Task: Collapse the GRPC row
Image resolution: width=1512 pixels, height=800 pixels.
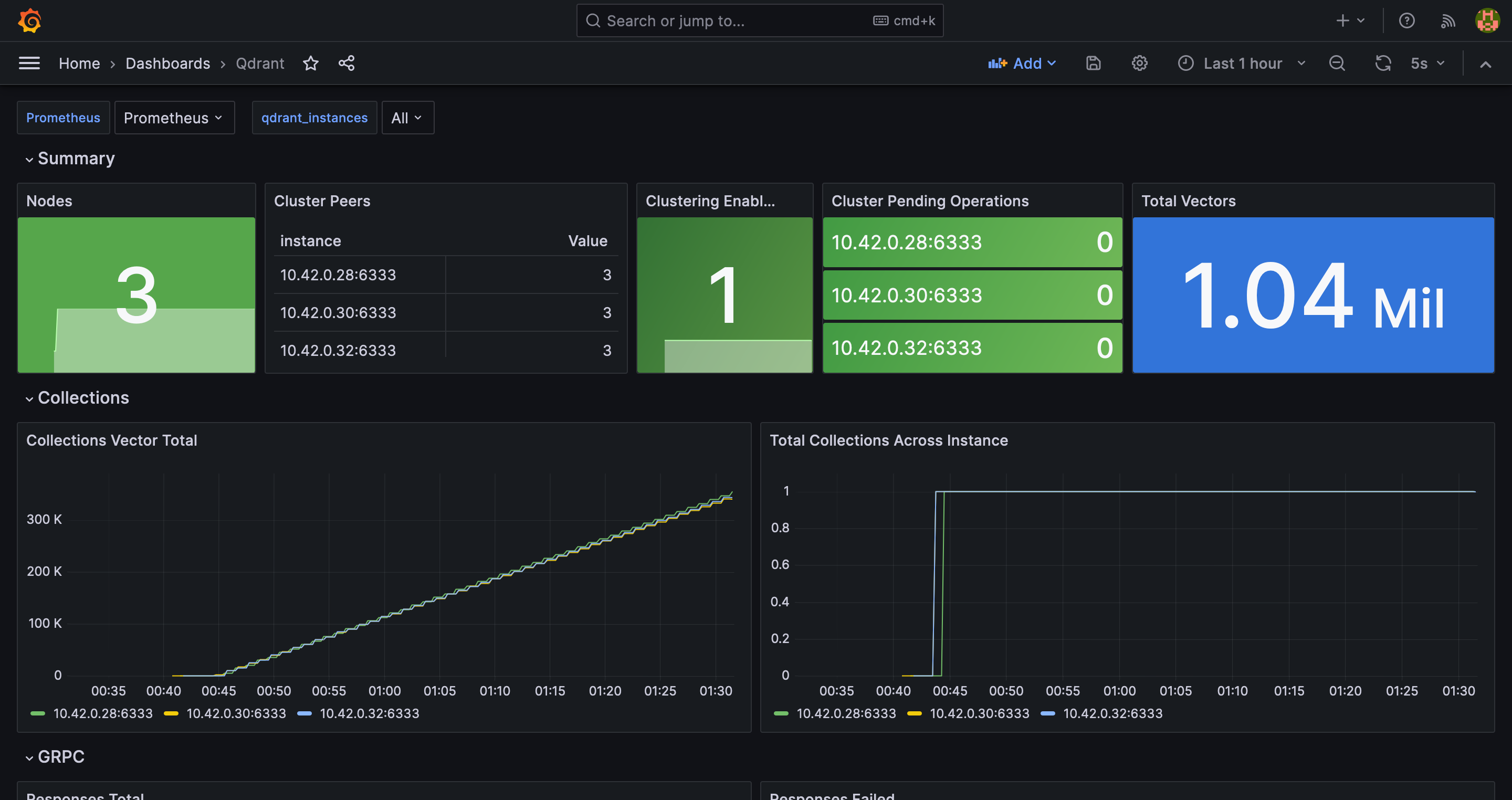Action: pos(55,756)
